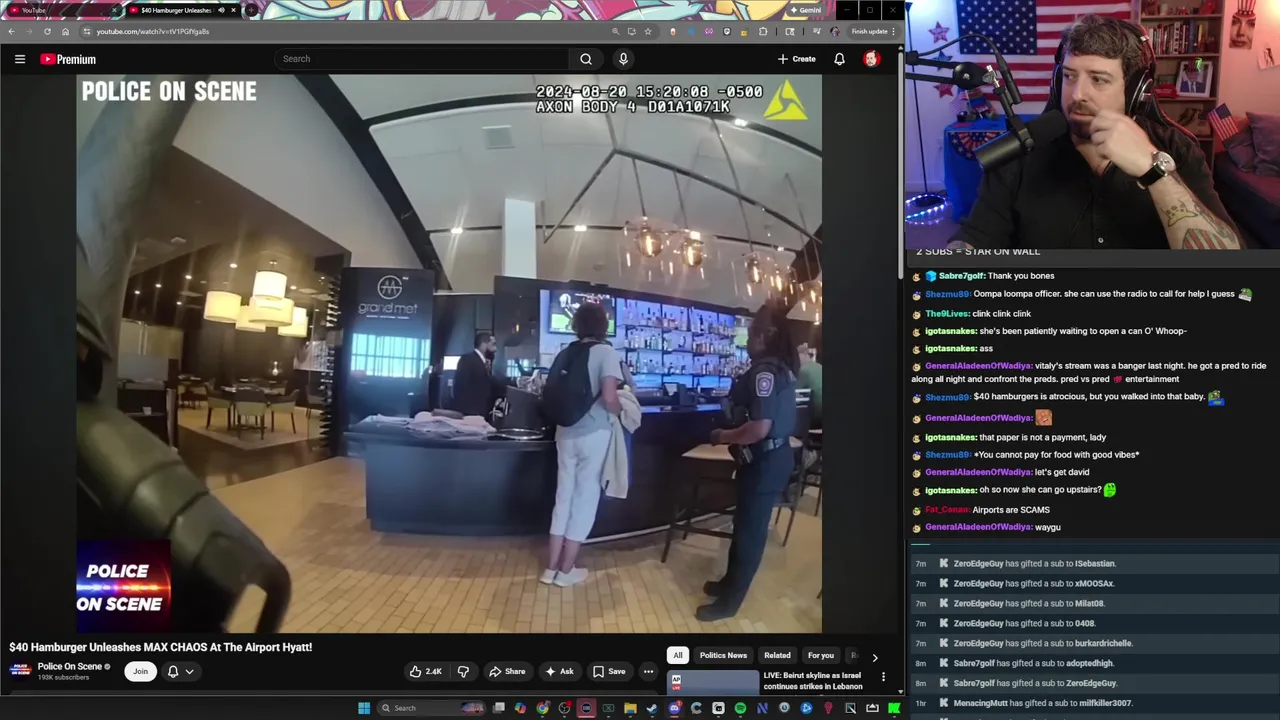The image size is (1280, 720).
Task: Open YouTube notifications bell
Action: [x=839, y=59]
